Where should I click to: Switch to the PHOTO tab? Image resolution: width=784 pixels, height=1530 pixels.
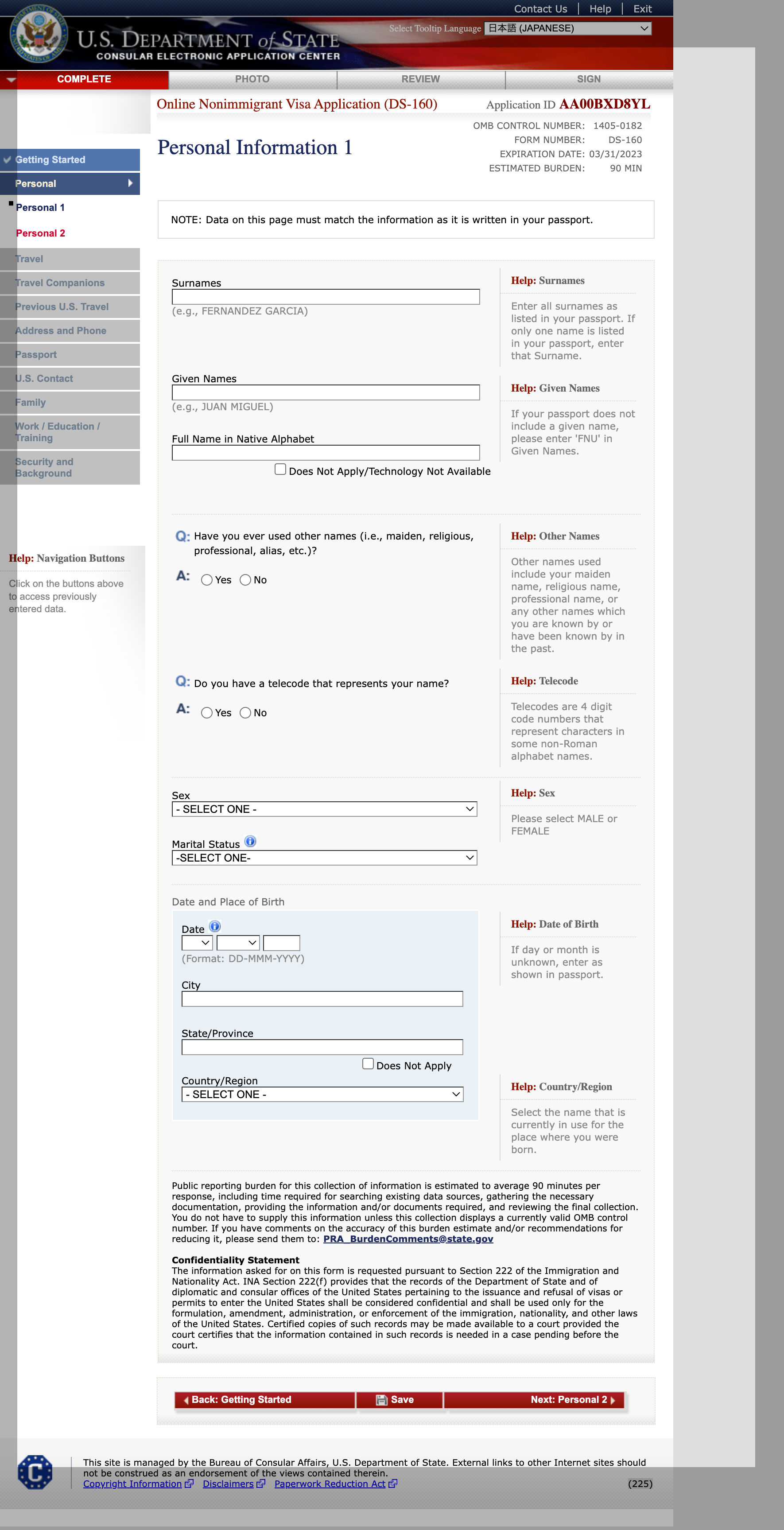(252, 80)
